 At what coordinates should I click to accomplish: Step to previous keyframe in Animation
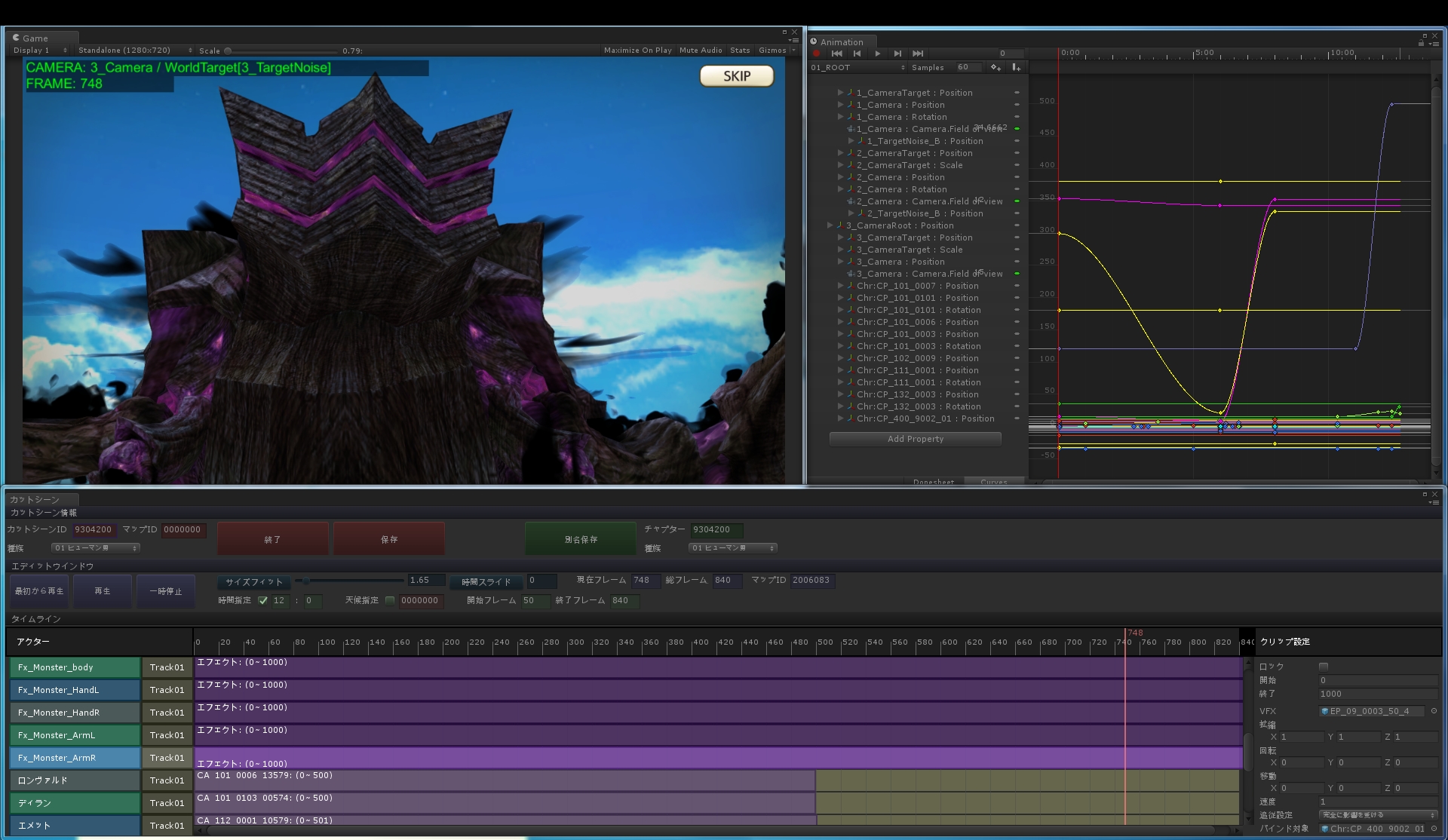[x=857, y=54]
